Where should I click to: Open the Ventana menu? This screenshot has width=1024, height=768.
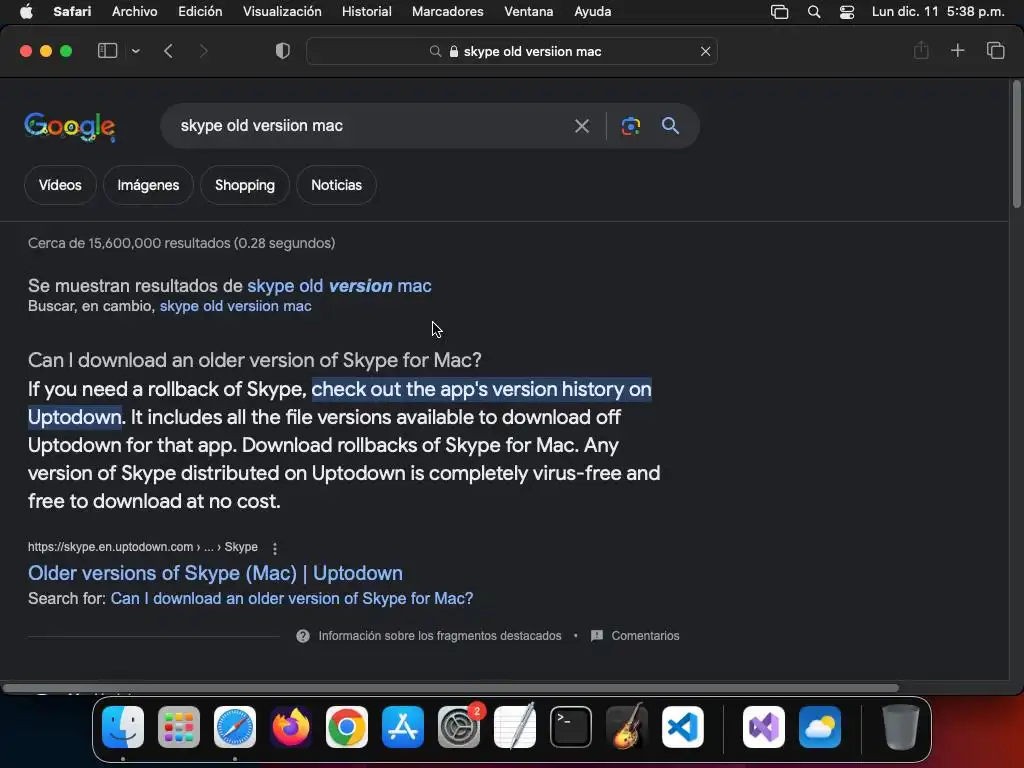[528, 11]
